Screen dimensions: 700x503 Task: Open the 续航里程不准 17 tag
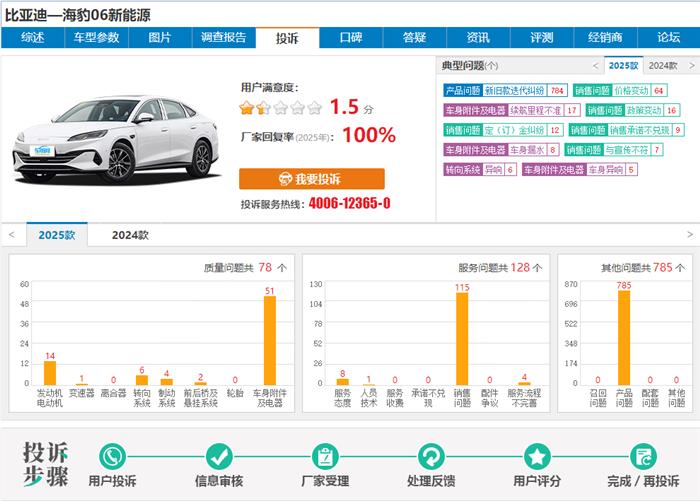coord(512,110)
